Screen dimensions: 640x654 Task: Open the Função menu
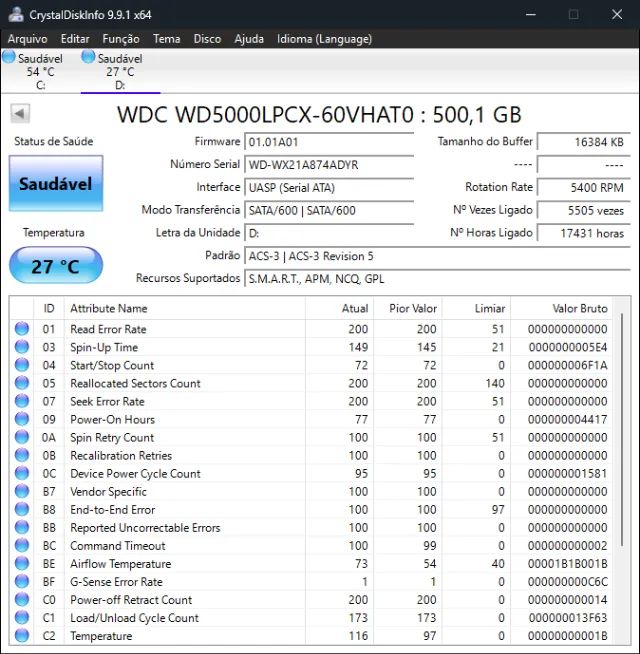tap(121, 39)
